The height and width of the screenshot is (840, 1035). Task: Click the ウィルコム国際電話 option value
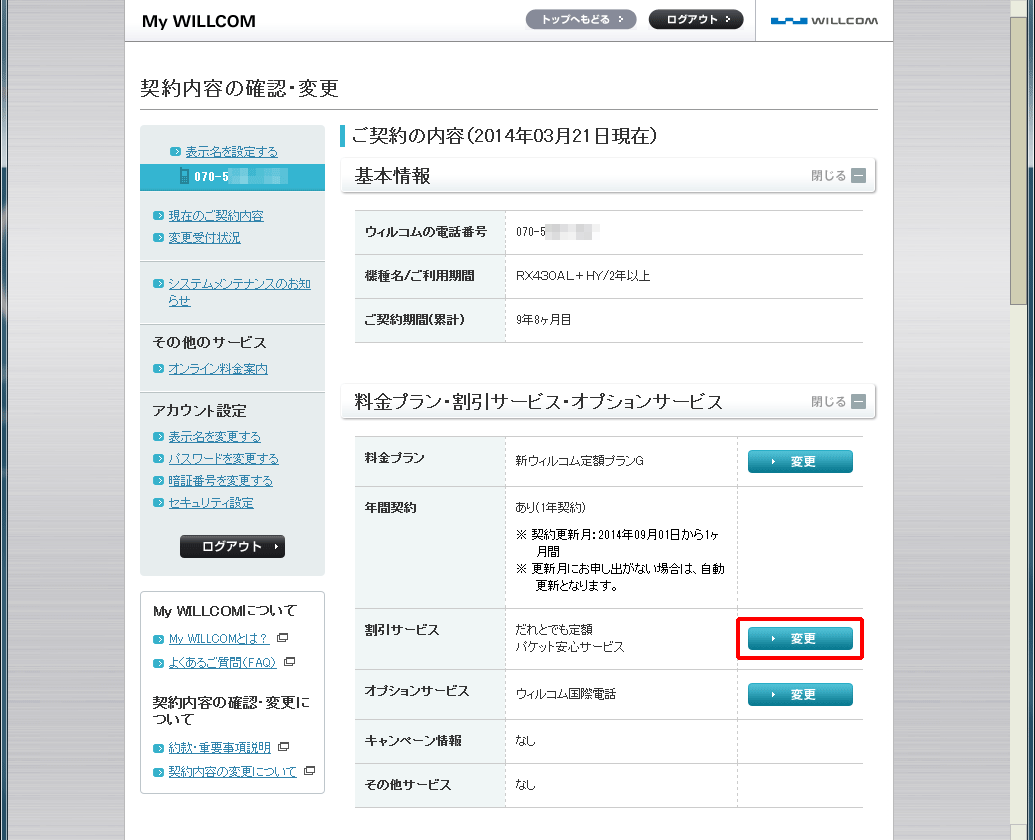tap(566, 694)
